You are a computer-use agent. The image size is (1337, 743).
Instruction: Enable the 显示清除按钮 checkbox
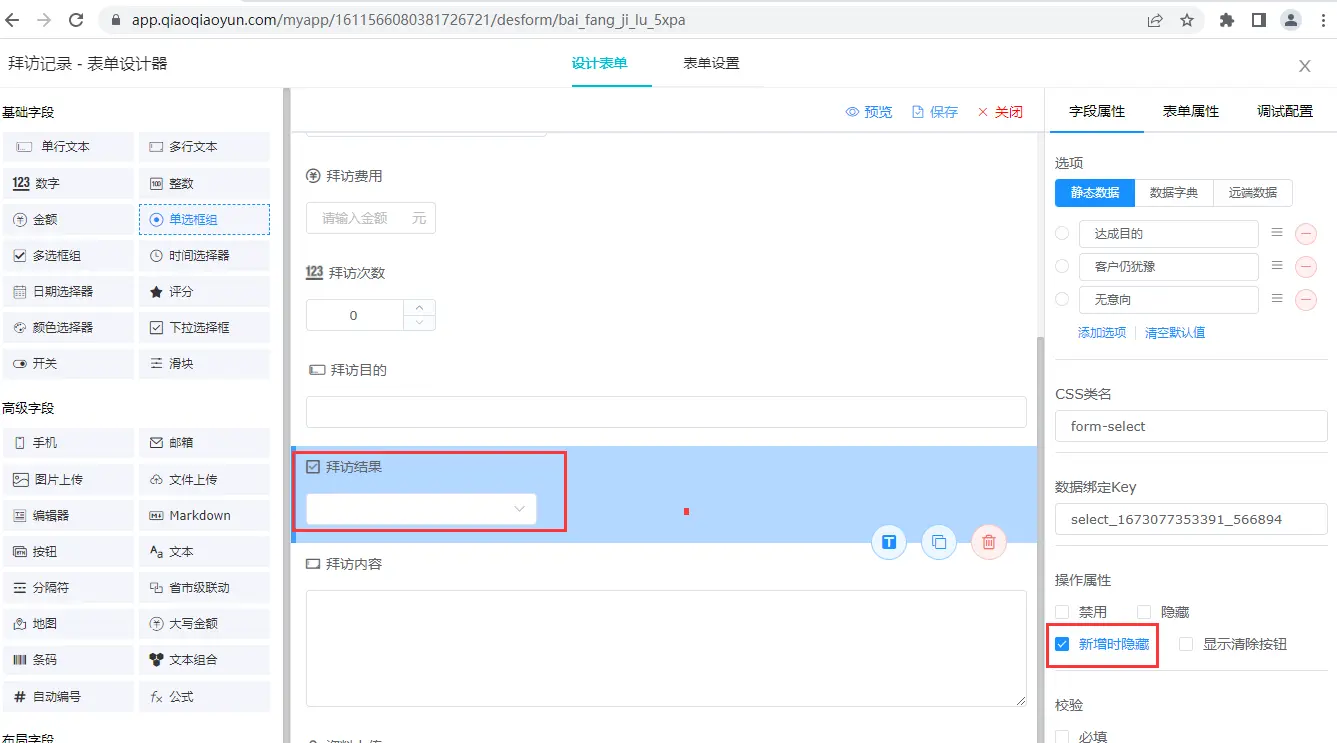click(x=1186, y=644)
